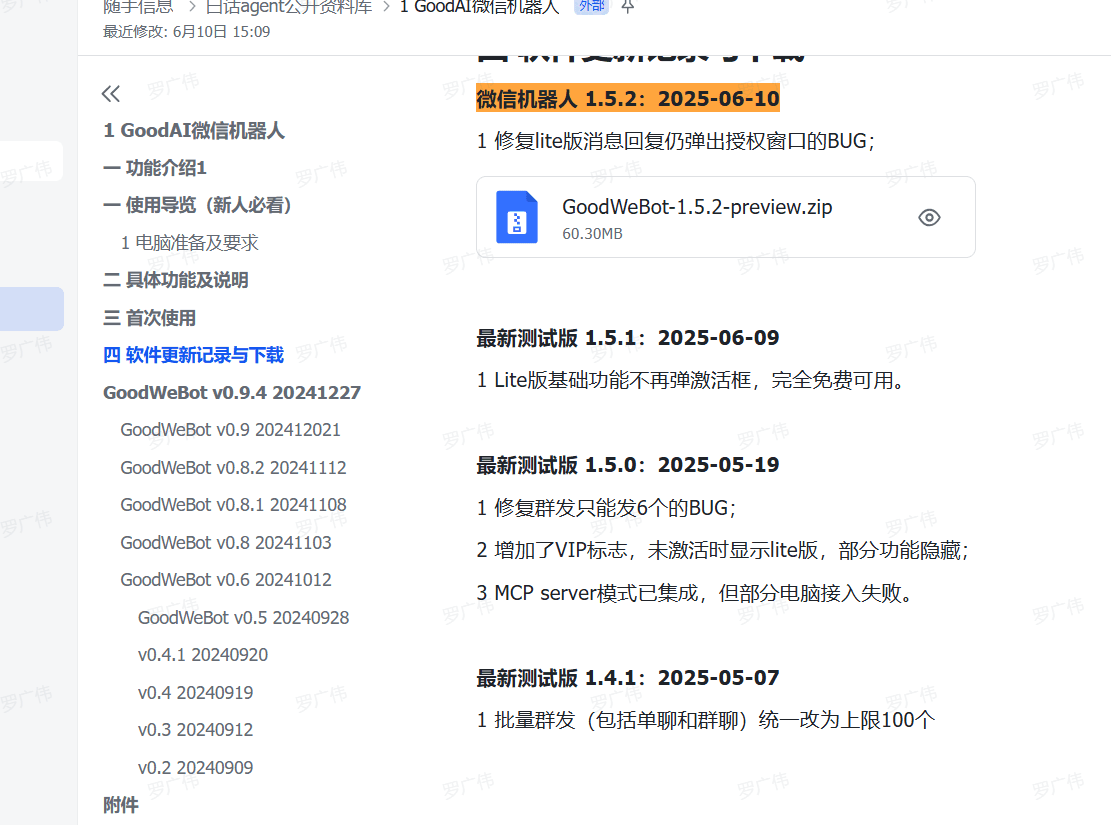
Task: Jump to 三 首次使用 section
Action: [x=150, y=318]
